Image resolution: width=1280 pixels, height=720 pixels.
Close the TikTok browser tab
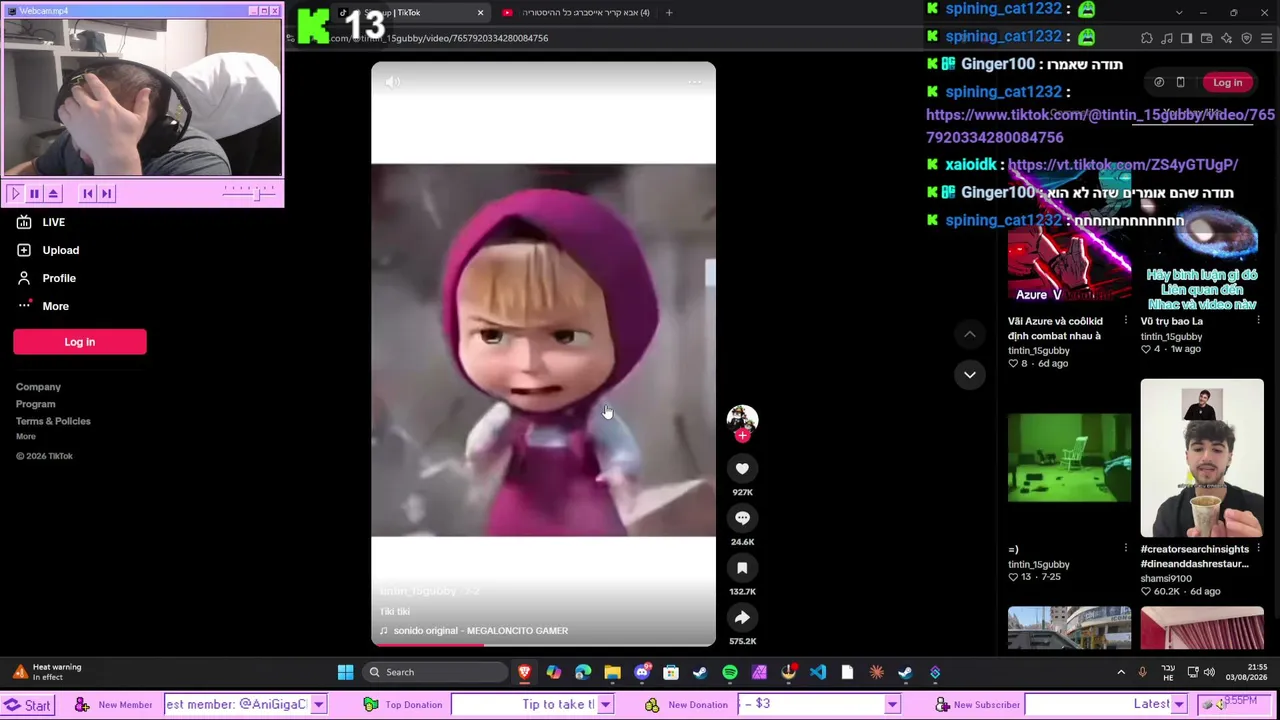480,13
